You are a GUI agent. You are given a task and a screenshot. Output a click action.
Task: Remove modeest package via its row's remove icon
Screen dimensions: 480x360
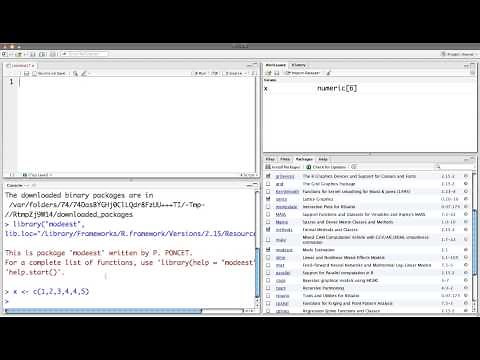[x=466, y=250]
